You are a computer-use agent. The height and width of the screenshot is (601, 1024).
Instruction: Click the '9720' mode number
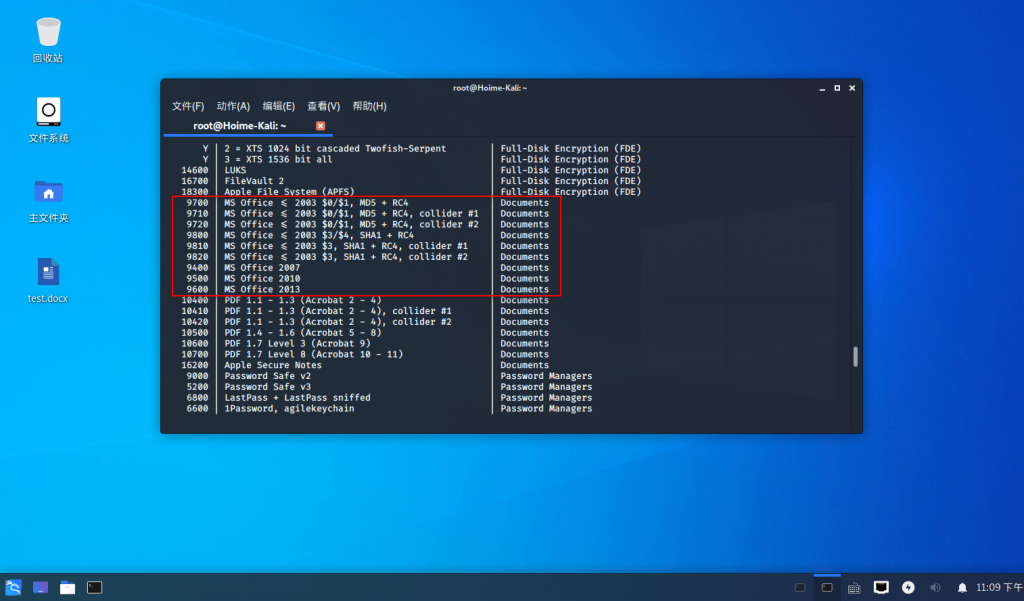click(197, 224)
